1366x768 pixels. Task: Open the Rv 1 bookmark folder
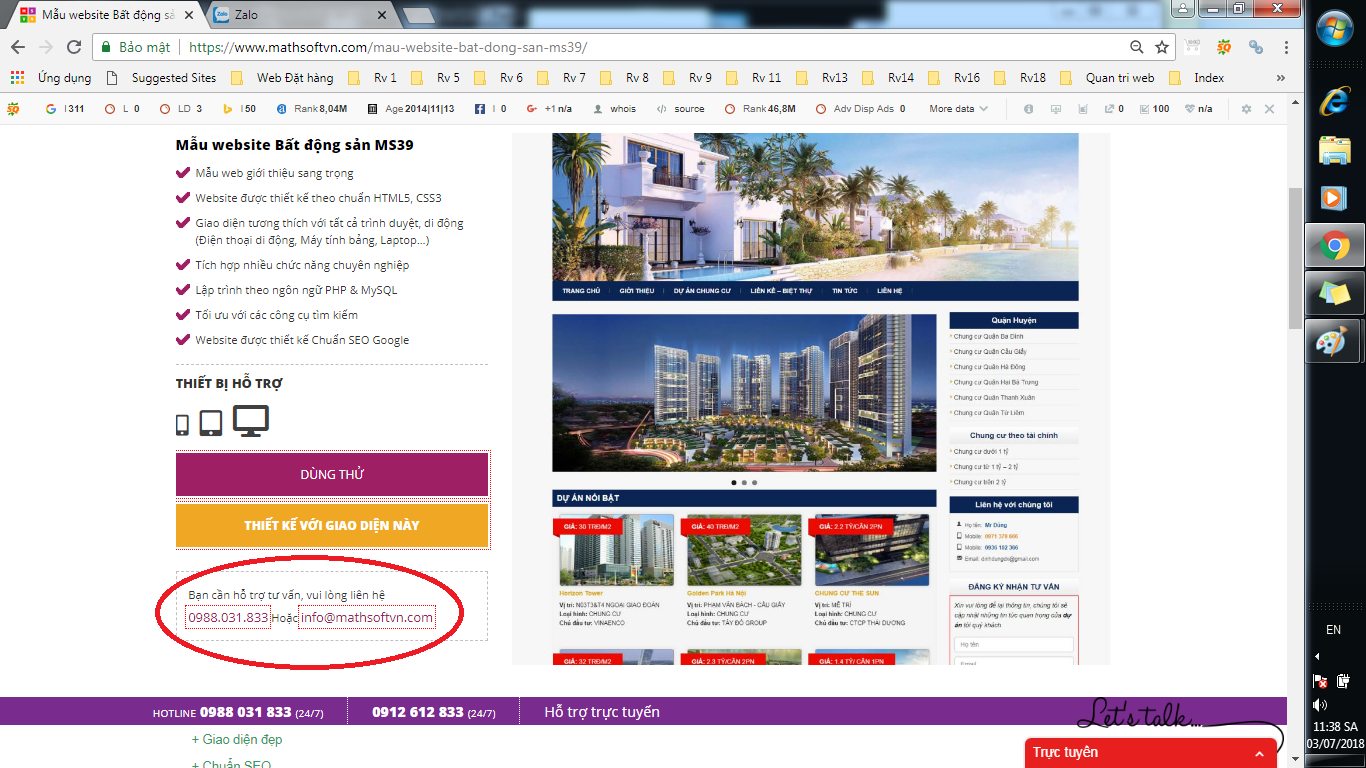click(x=373, y=77)
